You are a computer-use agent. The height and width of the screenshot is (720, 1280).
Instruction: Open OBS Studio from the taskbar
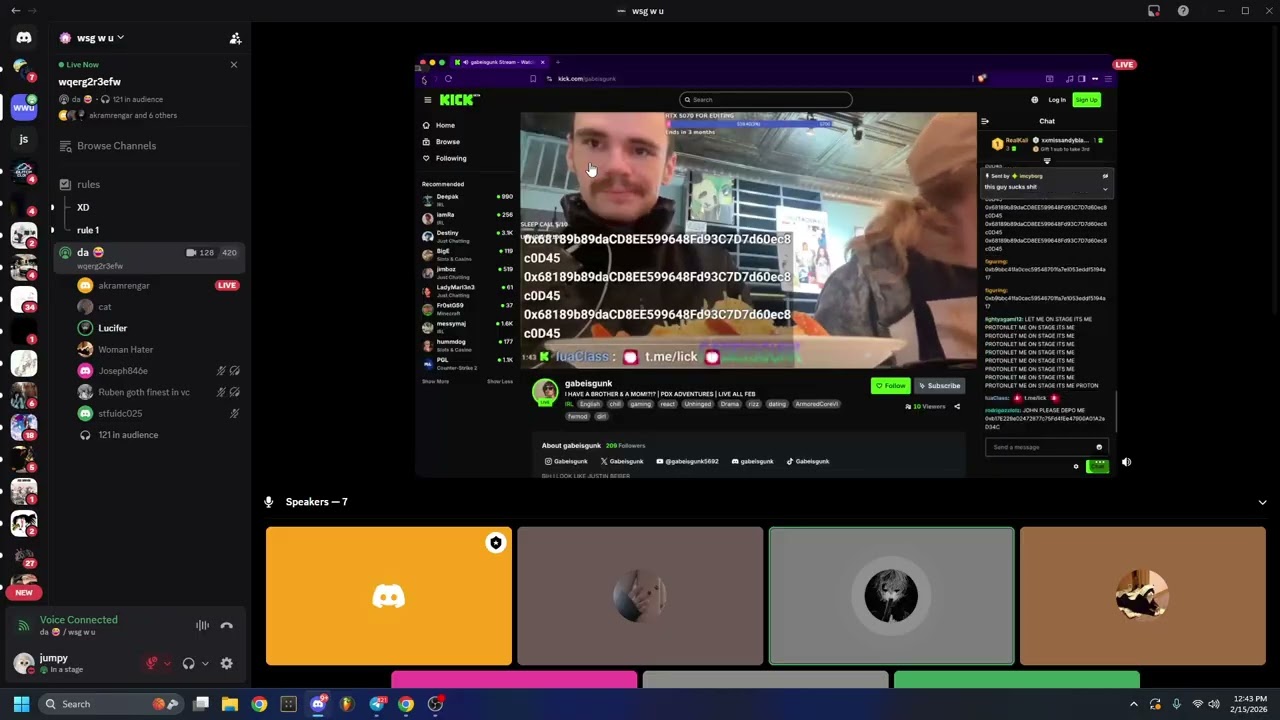tap(435, 704)
